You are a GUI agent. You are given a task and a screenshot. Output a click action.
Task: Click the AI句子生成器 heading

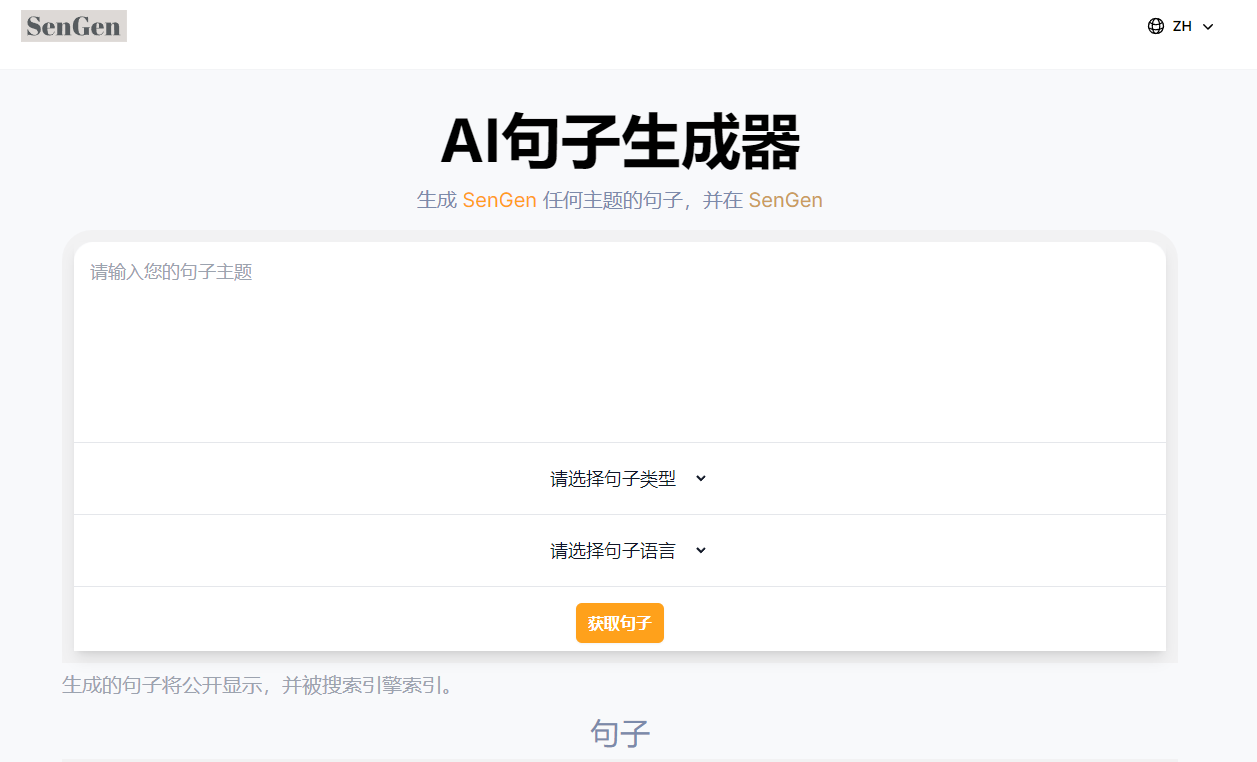coord(620,142)
